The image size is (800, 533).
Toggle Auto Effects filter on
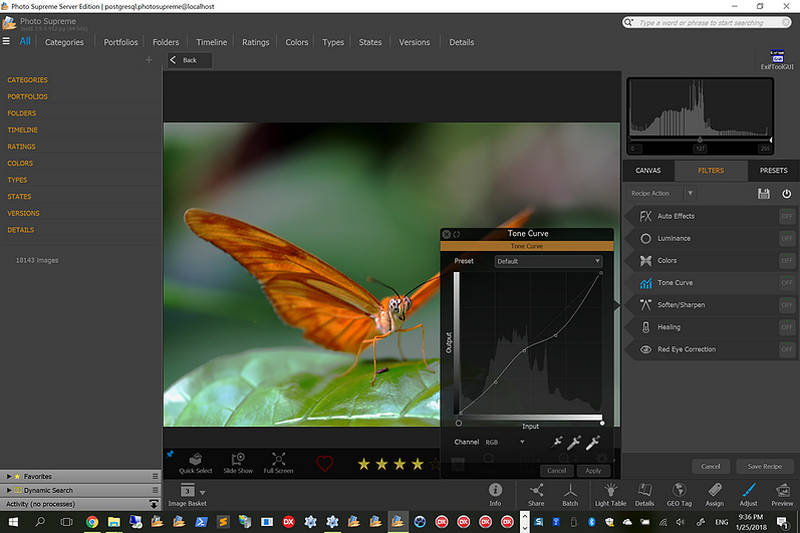[787, 216]
